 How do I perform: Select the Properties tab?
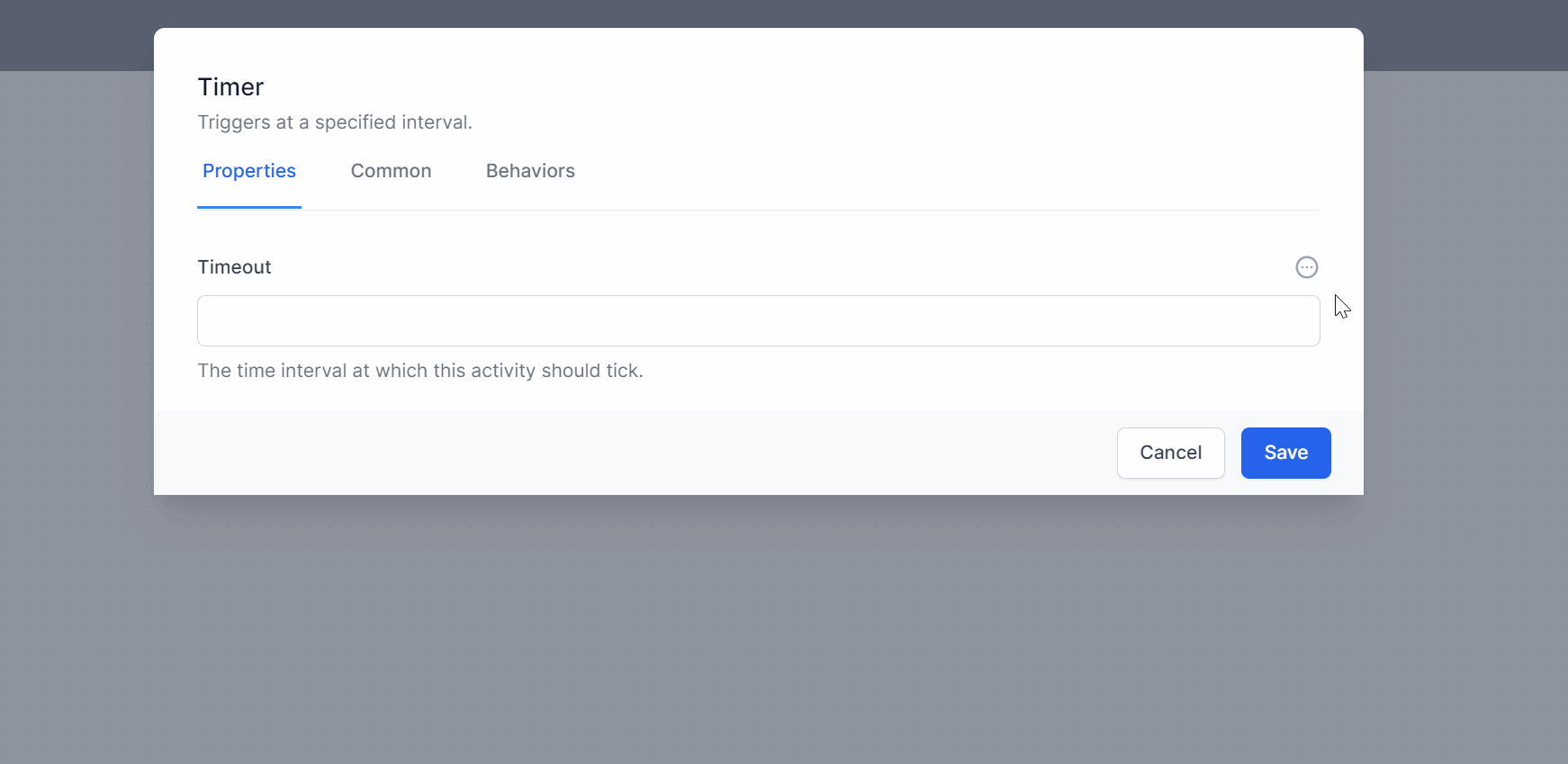coord(249,171)
